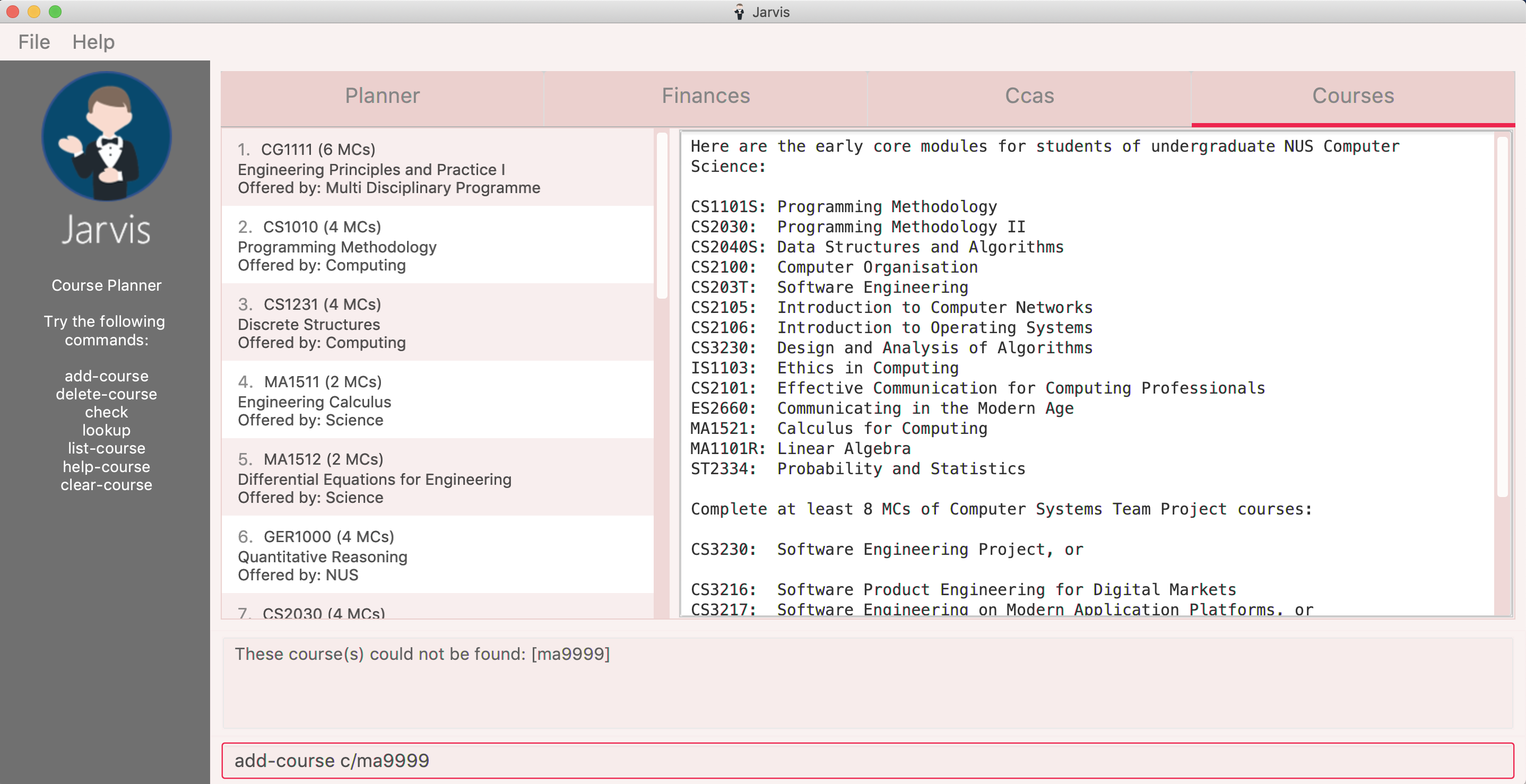Click the result message 'could not be found'
The width and height of the screenshot is (1526, 784).
(x=422, y=654)
